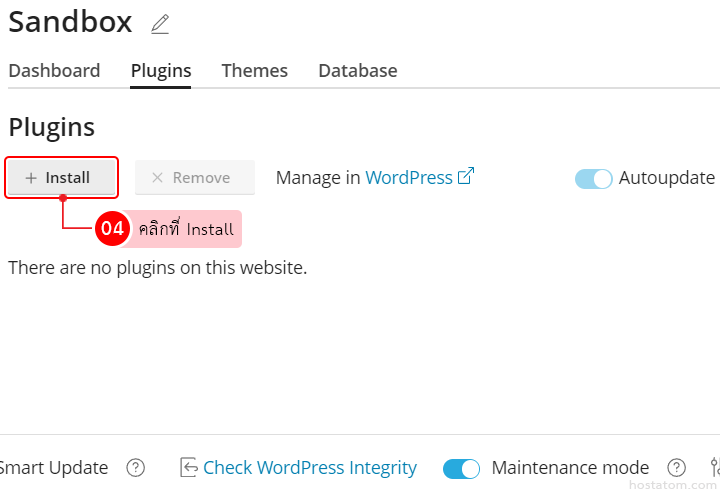Click the pencil icon beside Sandbox title
The height and width of the screenshot is (492, 720).
[x=160, y=24]
